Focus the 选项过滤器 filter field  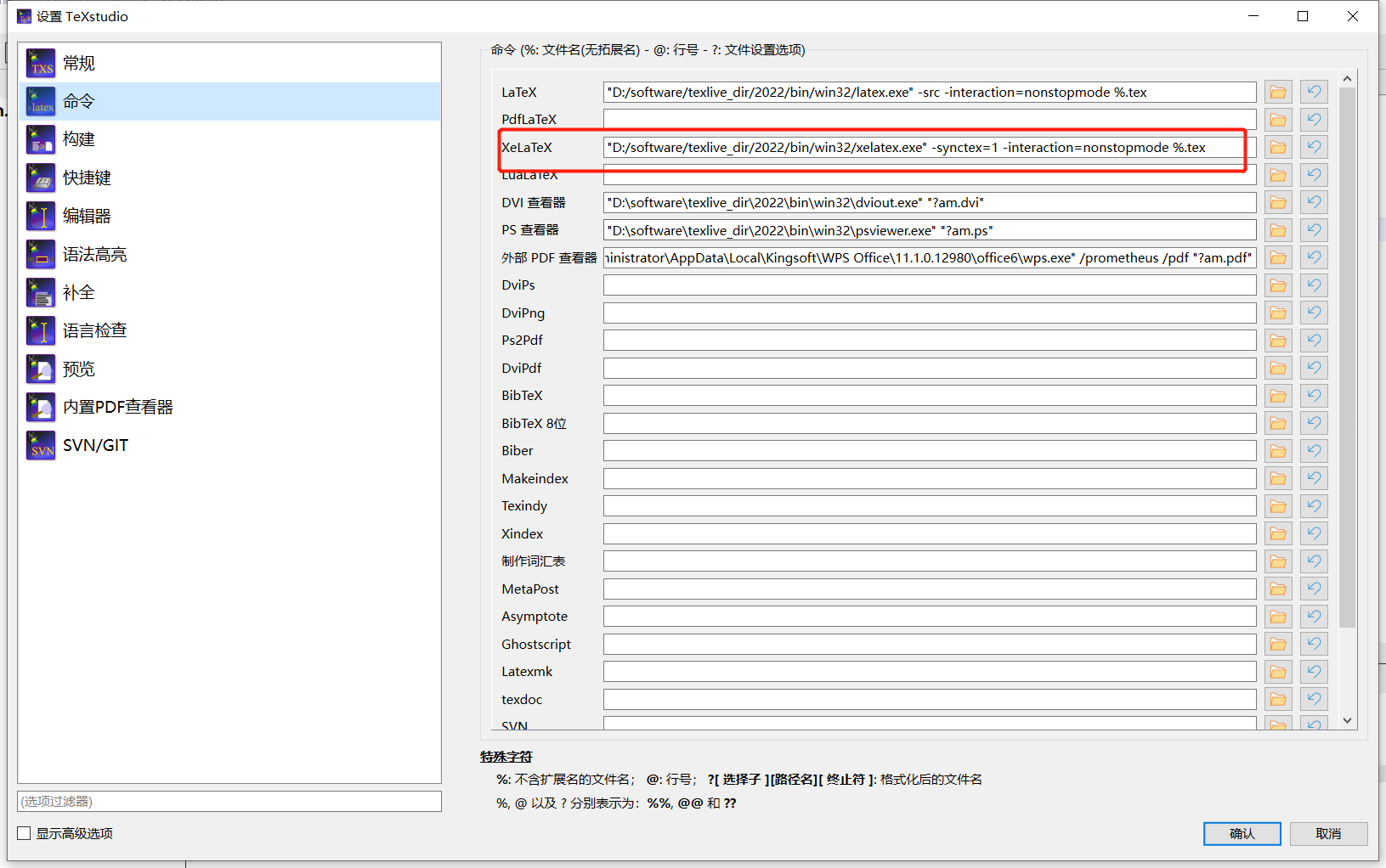(229, 801)
